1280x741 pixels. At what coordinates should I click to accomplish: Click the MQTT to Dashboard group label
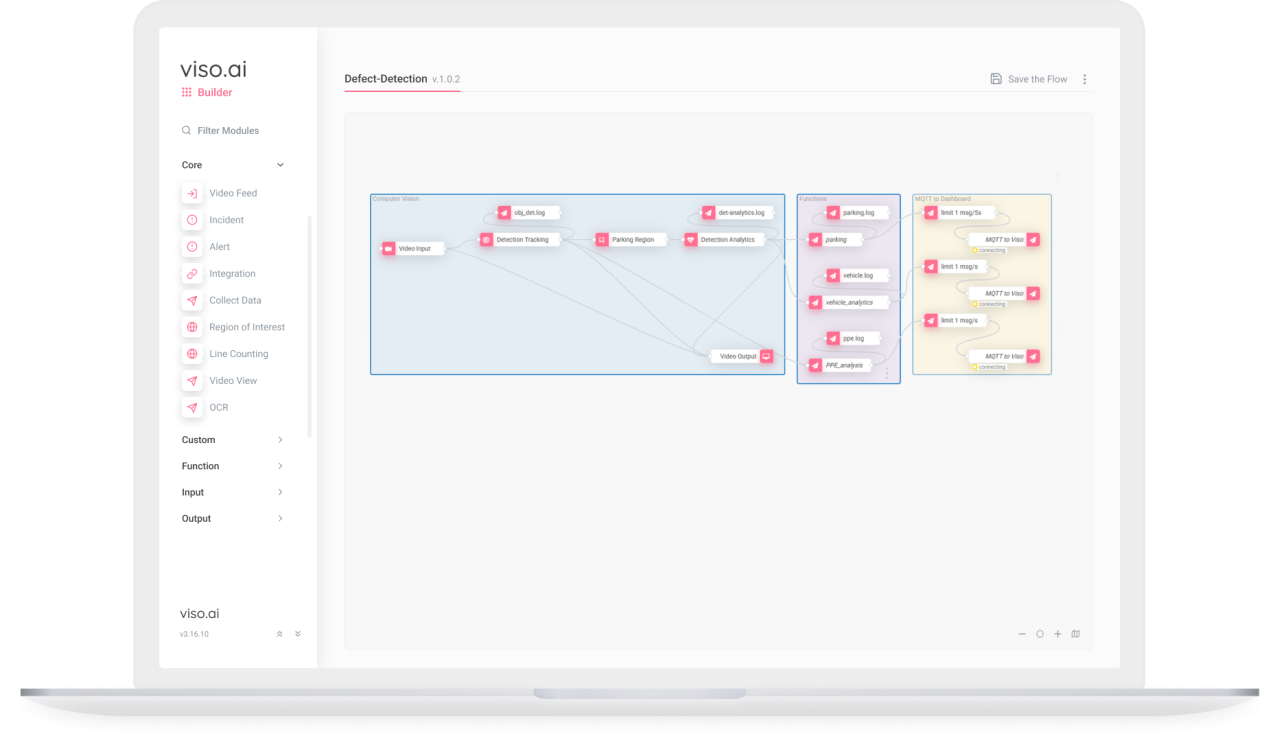(943, 199)
